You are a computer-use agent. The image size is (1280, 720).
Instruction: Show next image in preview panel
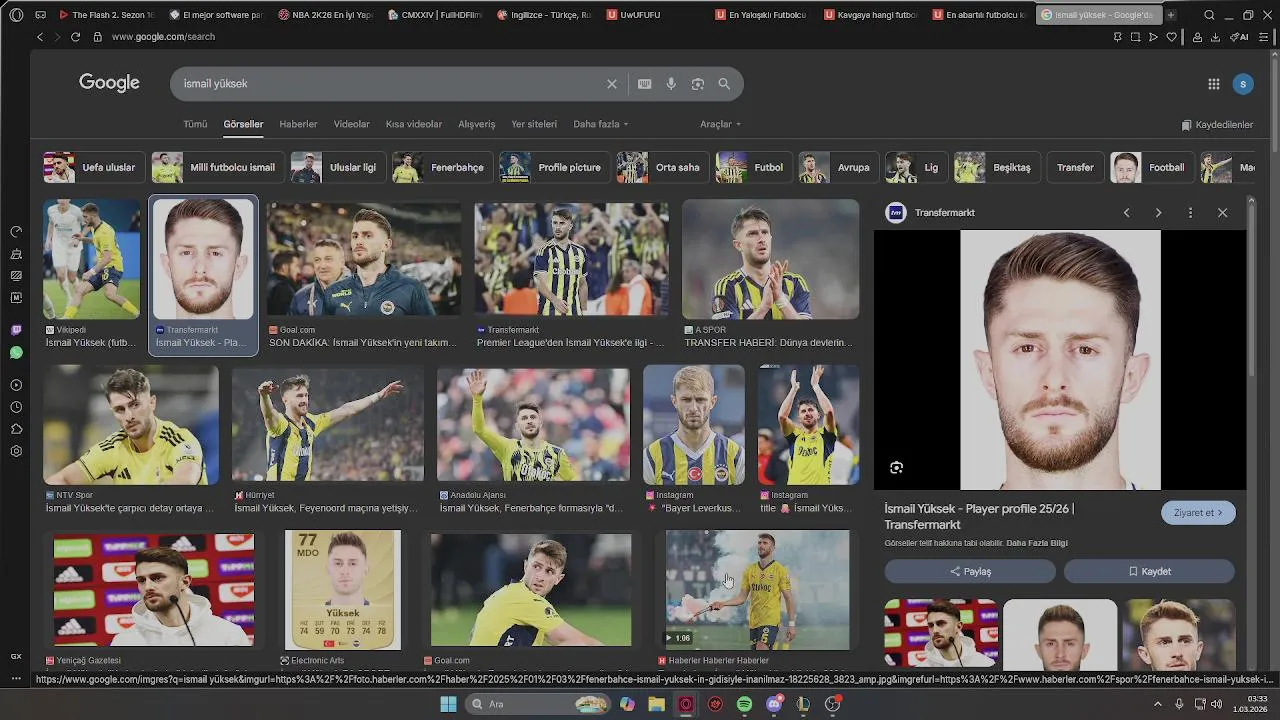[x=1158, y=213]
